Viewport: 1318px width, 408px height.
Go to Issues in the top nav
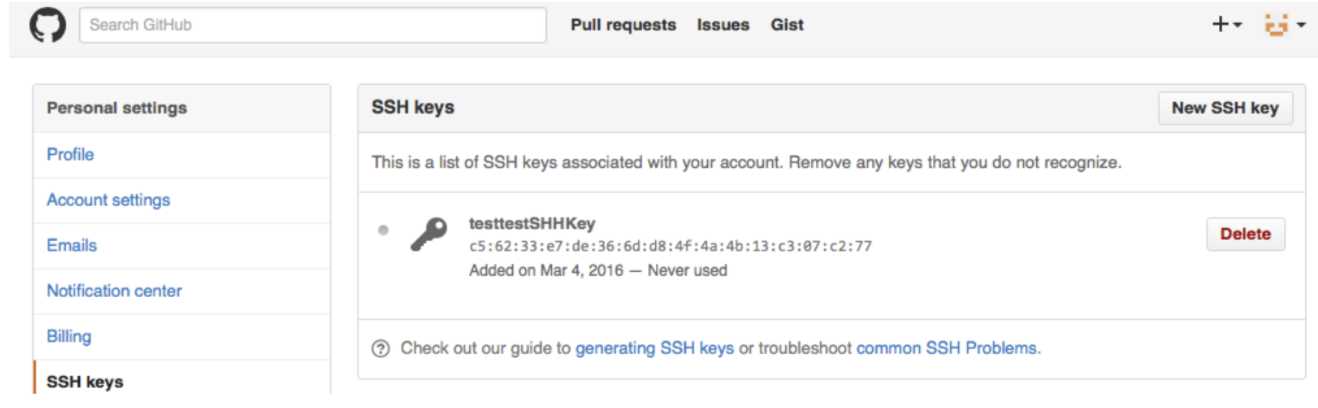click(x=723, y=25)
